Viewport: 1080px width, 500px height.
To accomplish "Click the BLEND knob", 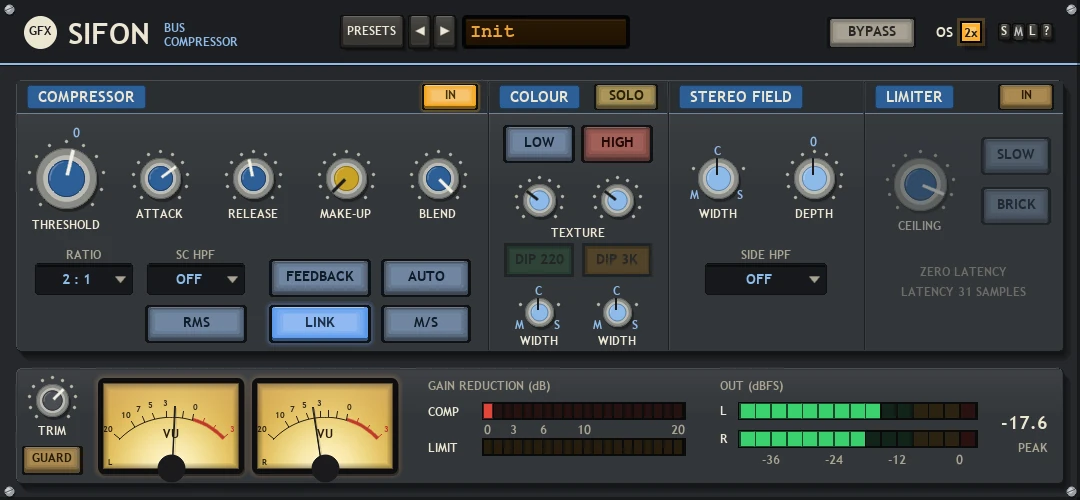I will coord(438,178).
